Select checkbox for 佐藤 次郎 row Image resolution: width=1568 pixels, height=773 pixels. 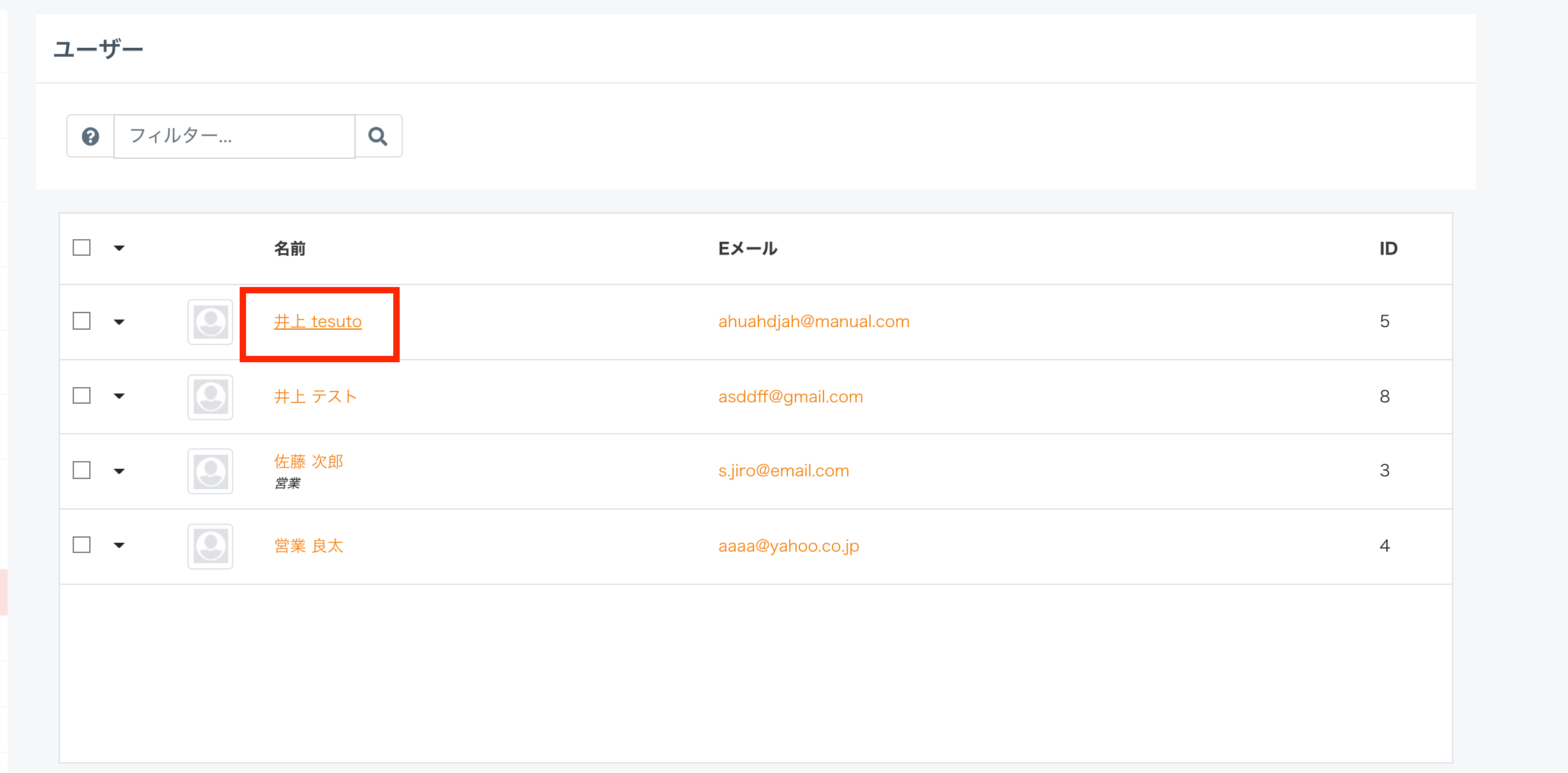pos(82,470)
